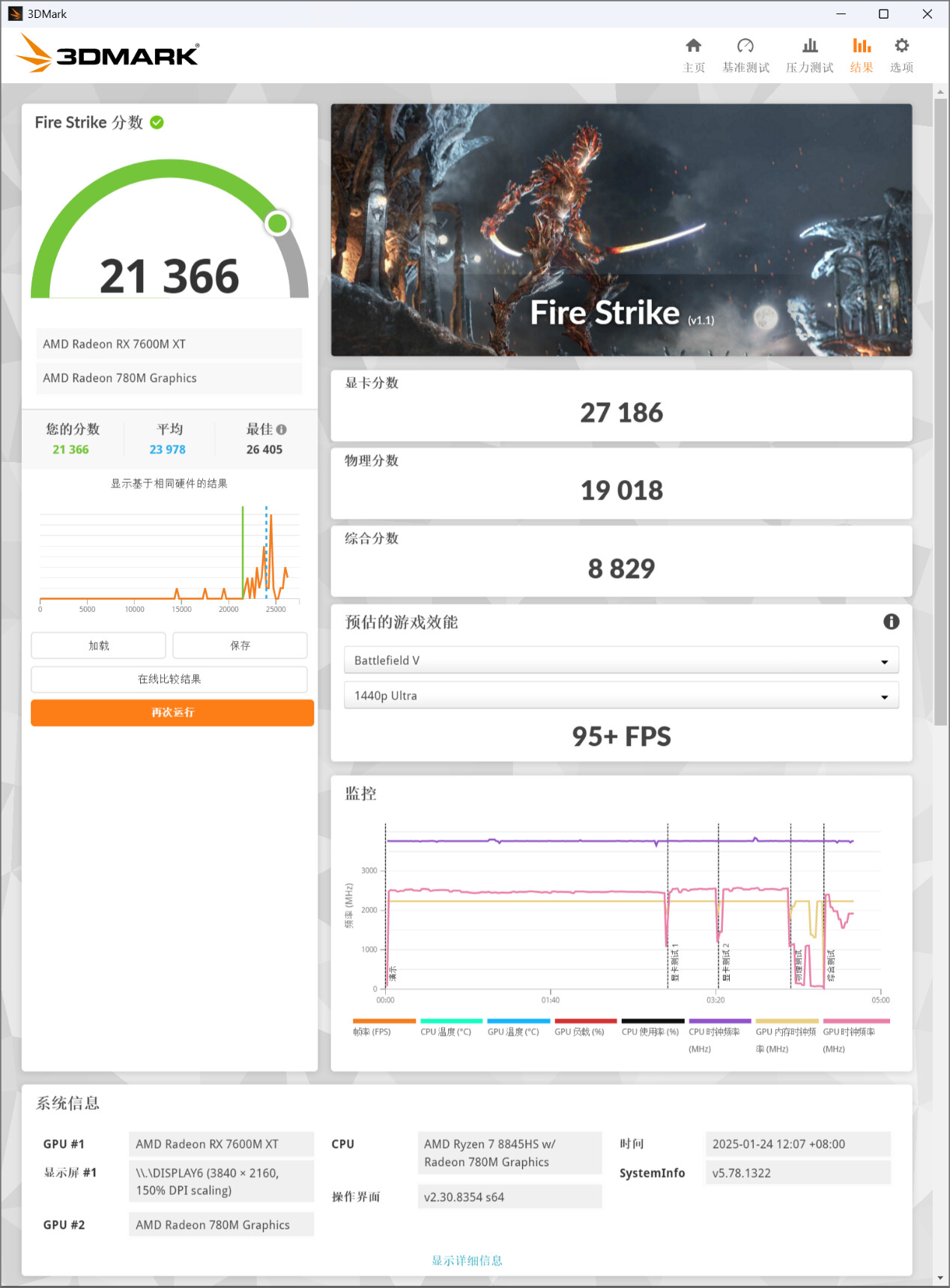The image size is (950, 1288).
Task: Click the compare results online button
Action: (x=169, y=679)
